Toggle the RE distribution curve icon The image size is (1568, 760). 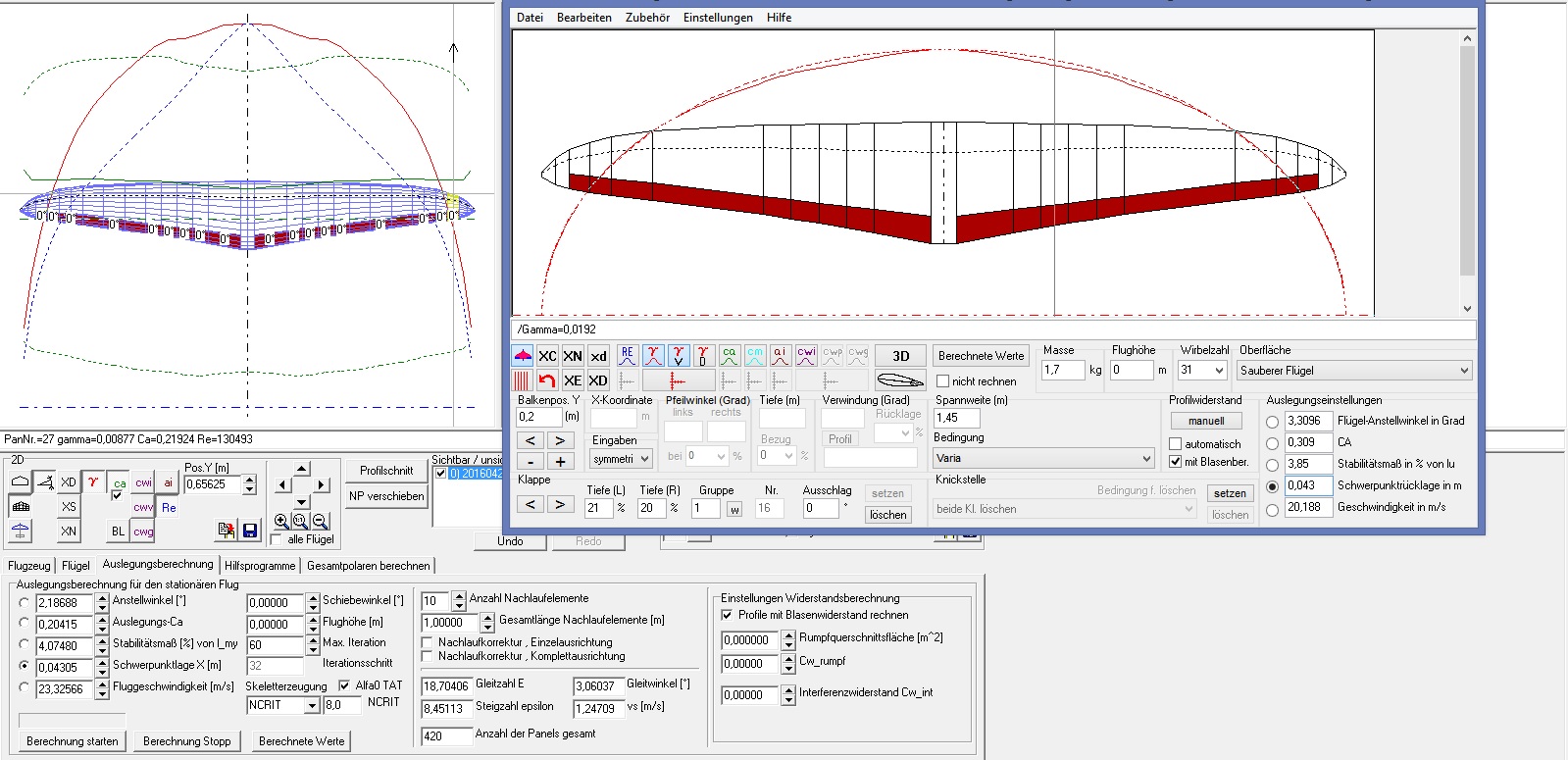628,355
